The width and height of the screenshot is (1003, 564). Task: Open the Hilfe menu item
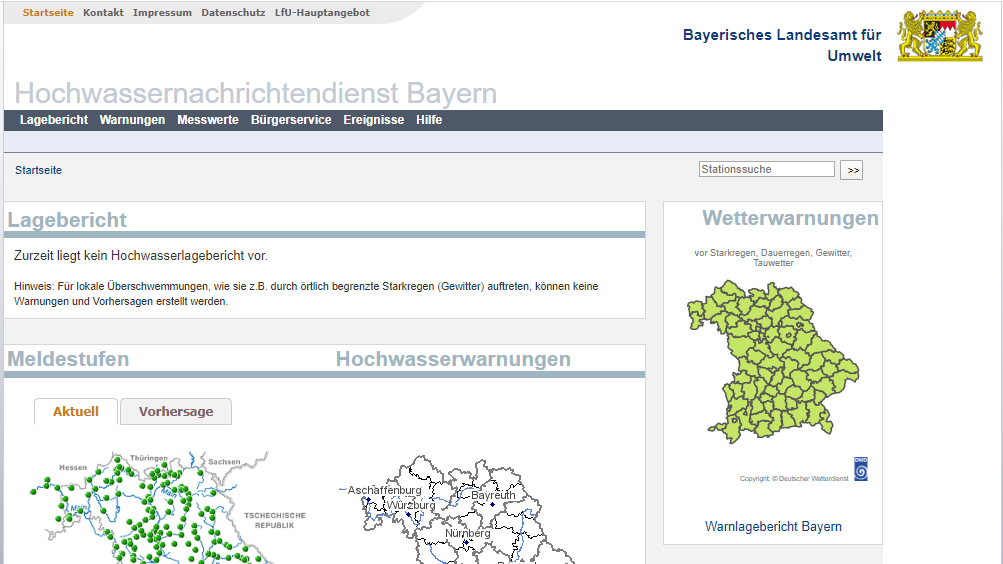pyautogui.click(x=429, y=120)
